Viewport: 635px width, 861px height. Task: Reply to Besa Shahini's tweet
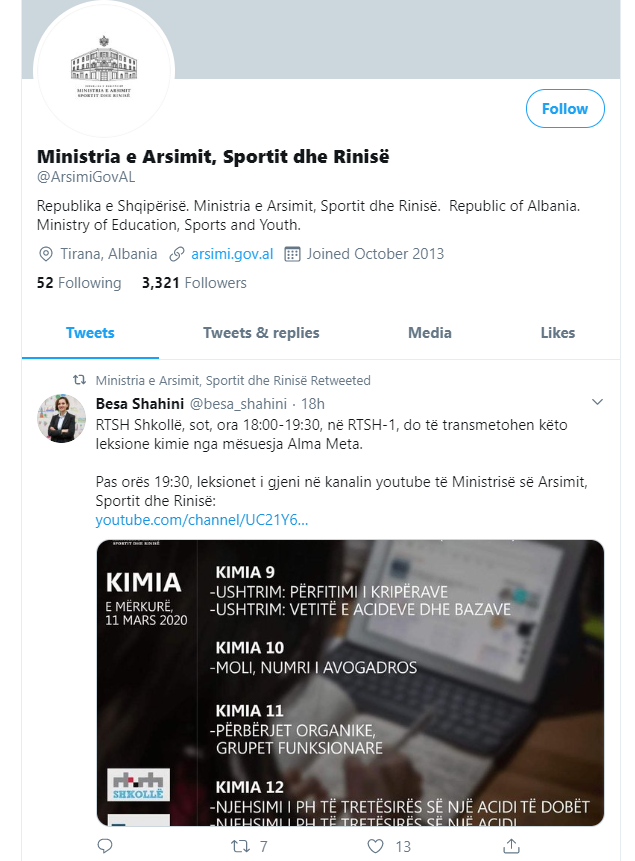tap(104, 846)
